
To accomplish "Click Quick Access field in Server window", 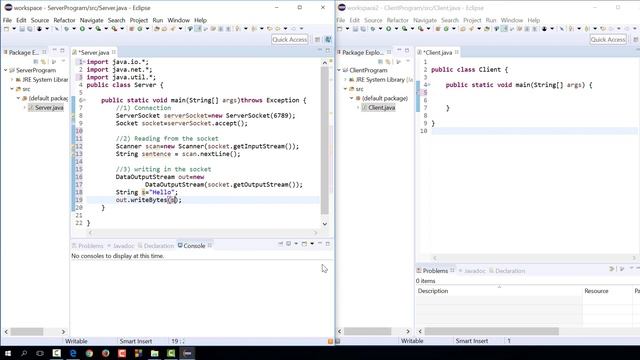I will pyautogui.click(x=289, y=40).
